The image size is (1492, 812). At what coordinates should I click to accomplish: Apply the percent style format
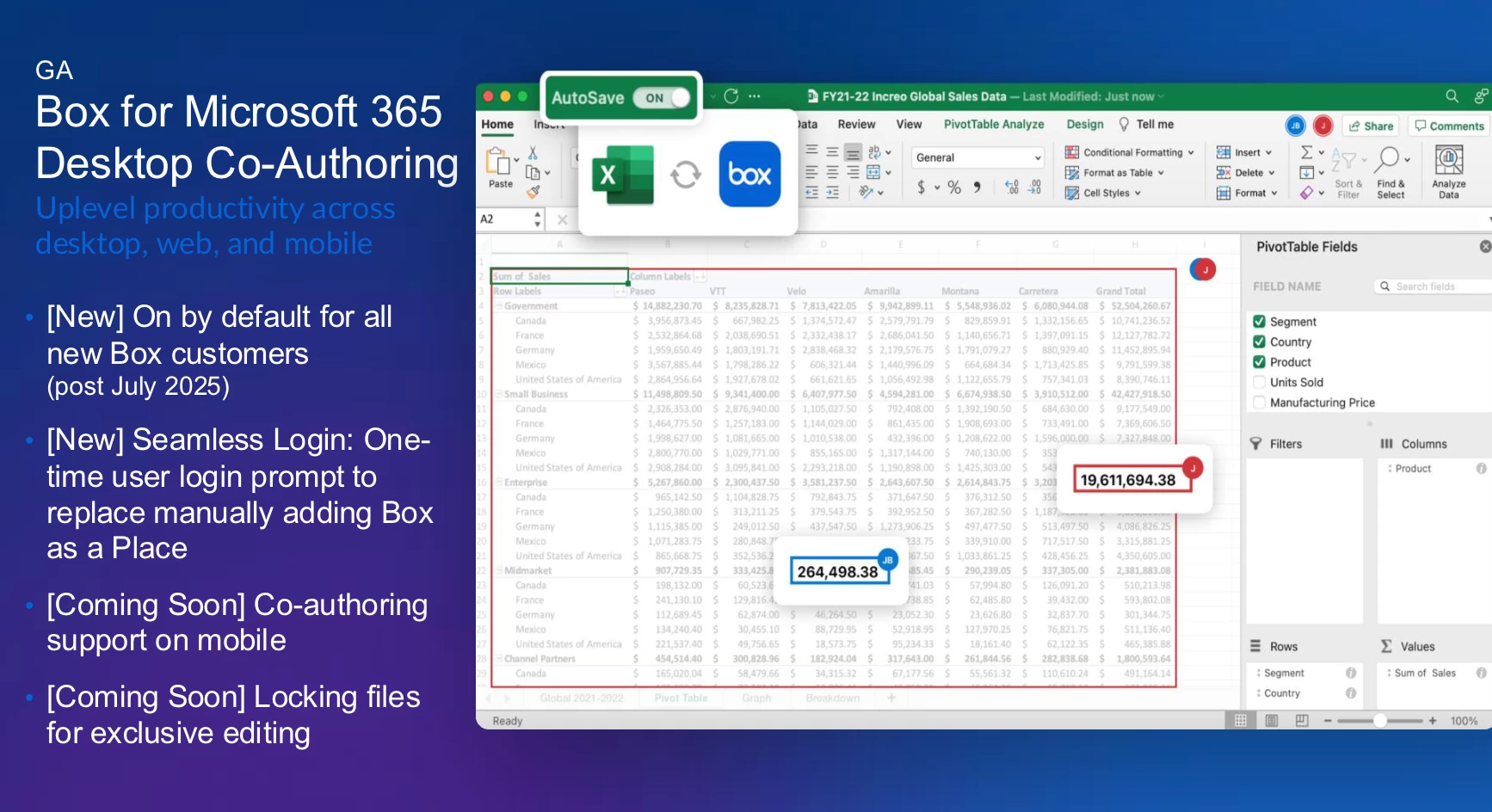point(954,187)
